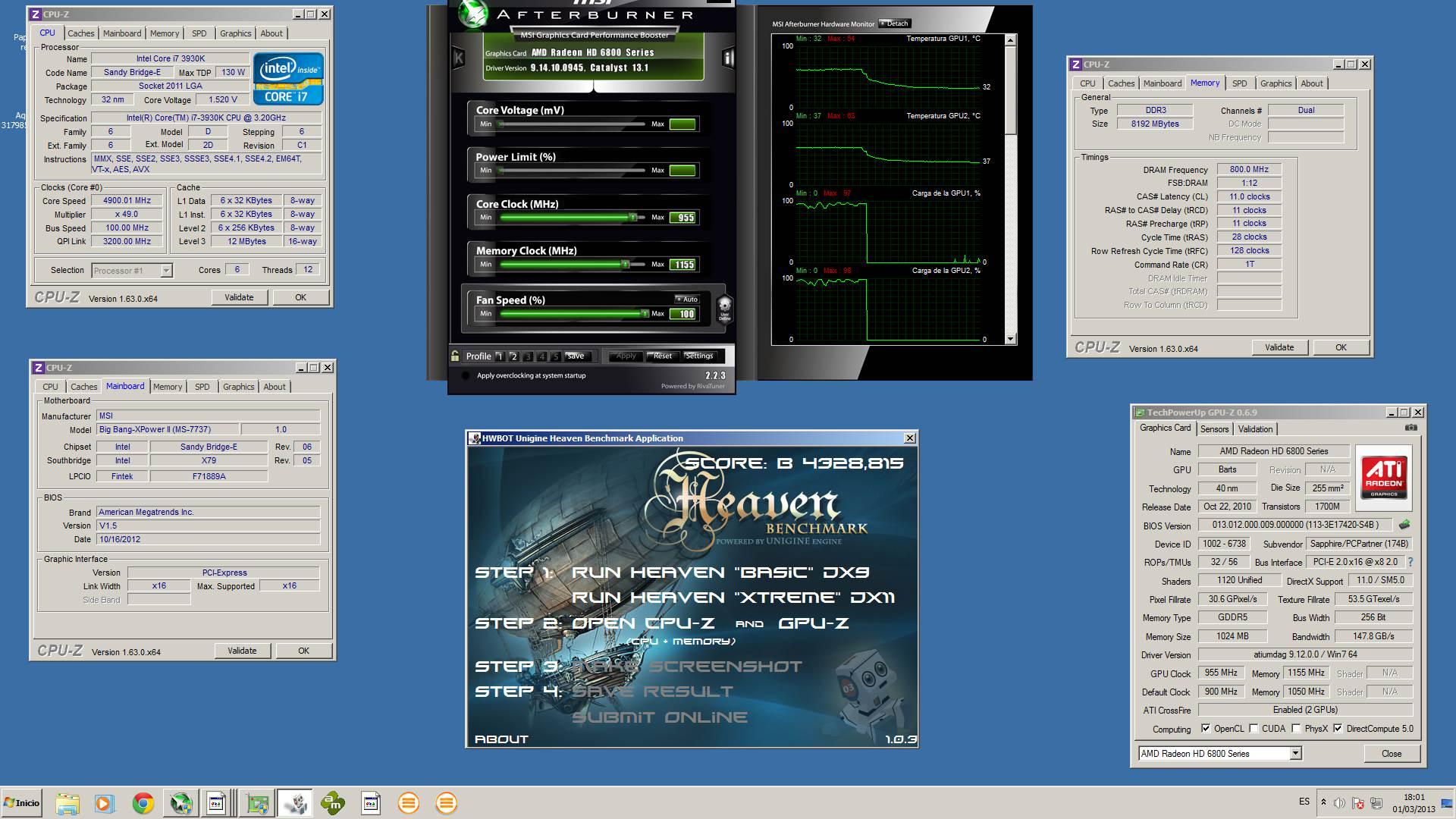Viewport: 1456px width, 819px height.
Task: Open Caches tab in top-left CPU-Z
Action: click(80, 33)
